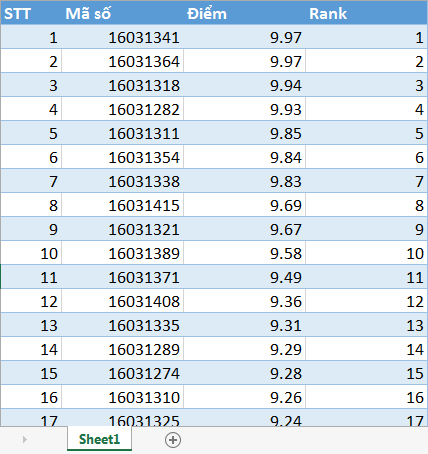Select score 9.97 in row 16031364
The image size is (428, 454).
(244, 61)
